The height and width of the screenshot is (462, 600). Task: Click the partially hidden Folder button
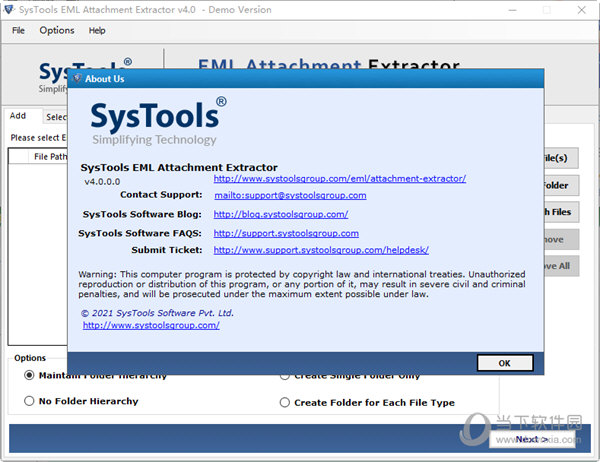(561, 185)
